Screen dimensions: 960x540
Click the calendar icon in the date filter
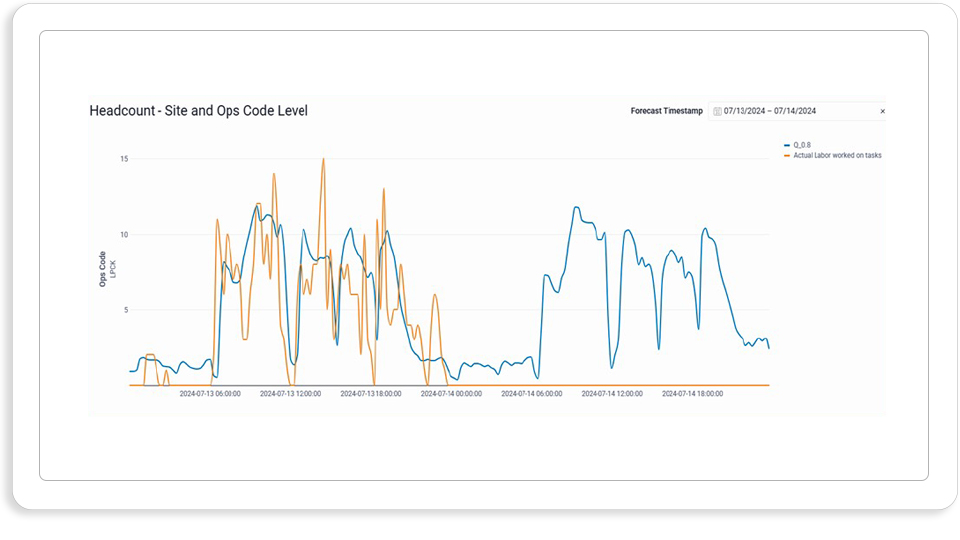tap(717, 111)
